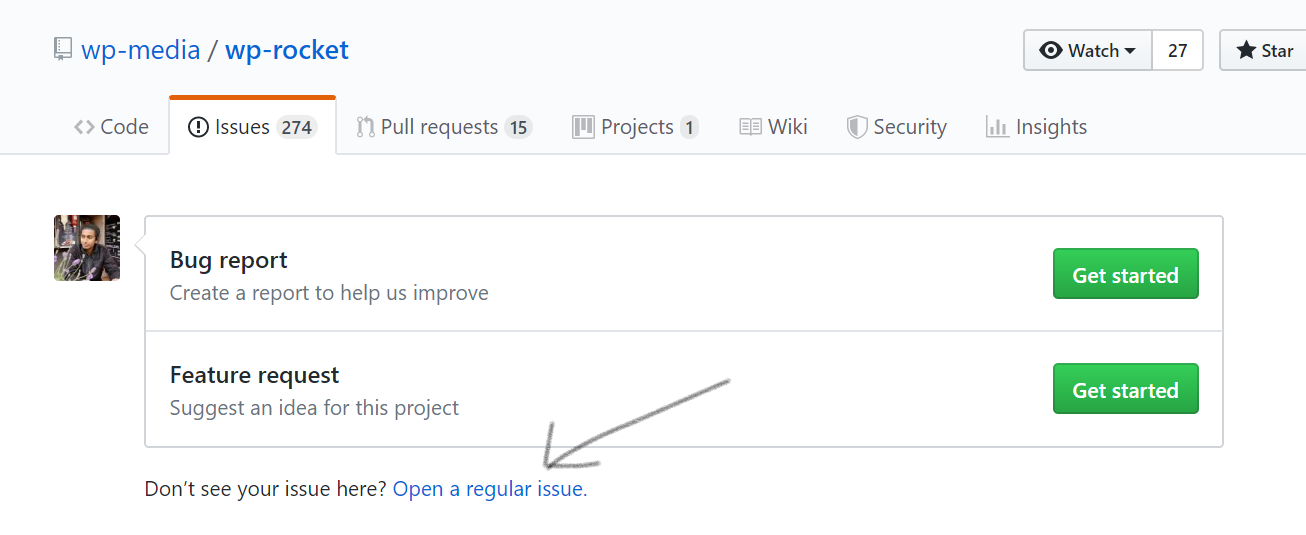
Task: Open the wp-rocket repository link
Action: 287,50
